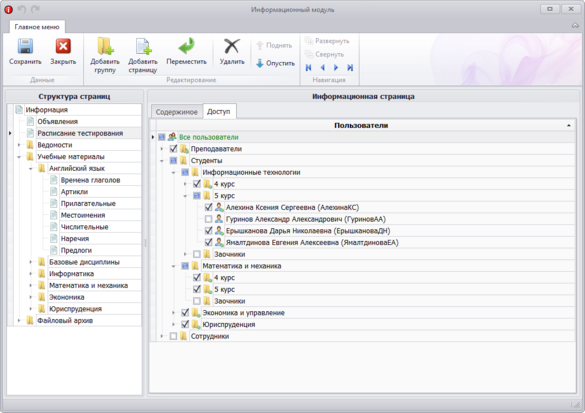Click the blue next navigation arrow
This screenshot has height=413, width=585.
[x=336, y=68]
